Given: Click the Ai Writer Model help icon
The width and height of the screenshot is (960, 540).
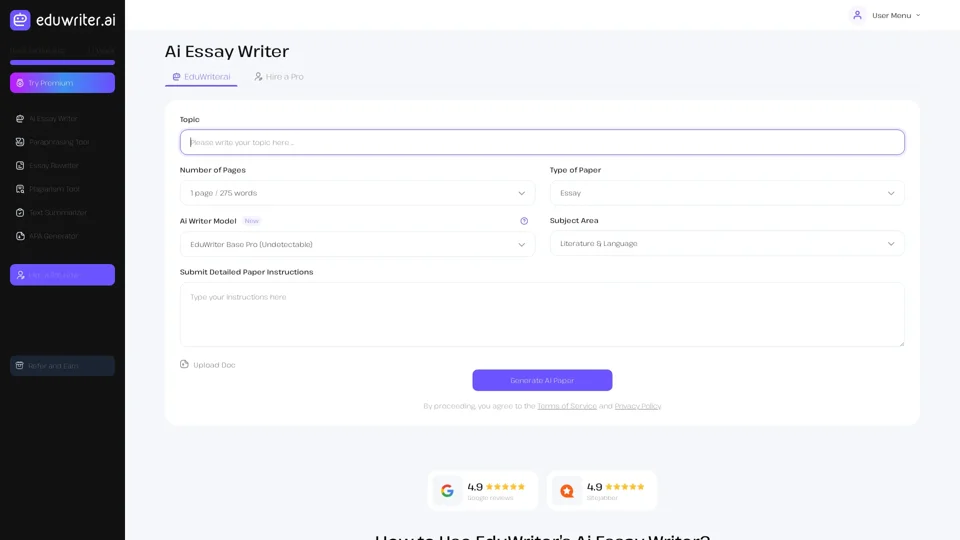Looking at the screenshot, I should [x=524, y=221].
